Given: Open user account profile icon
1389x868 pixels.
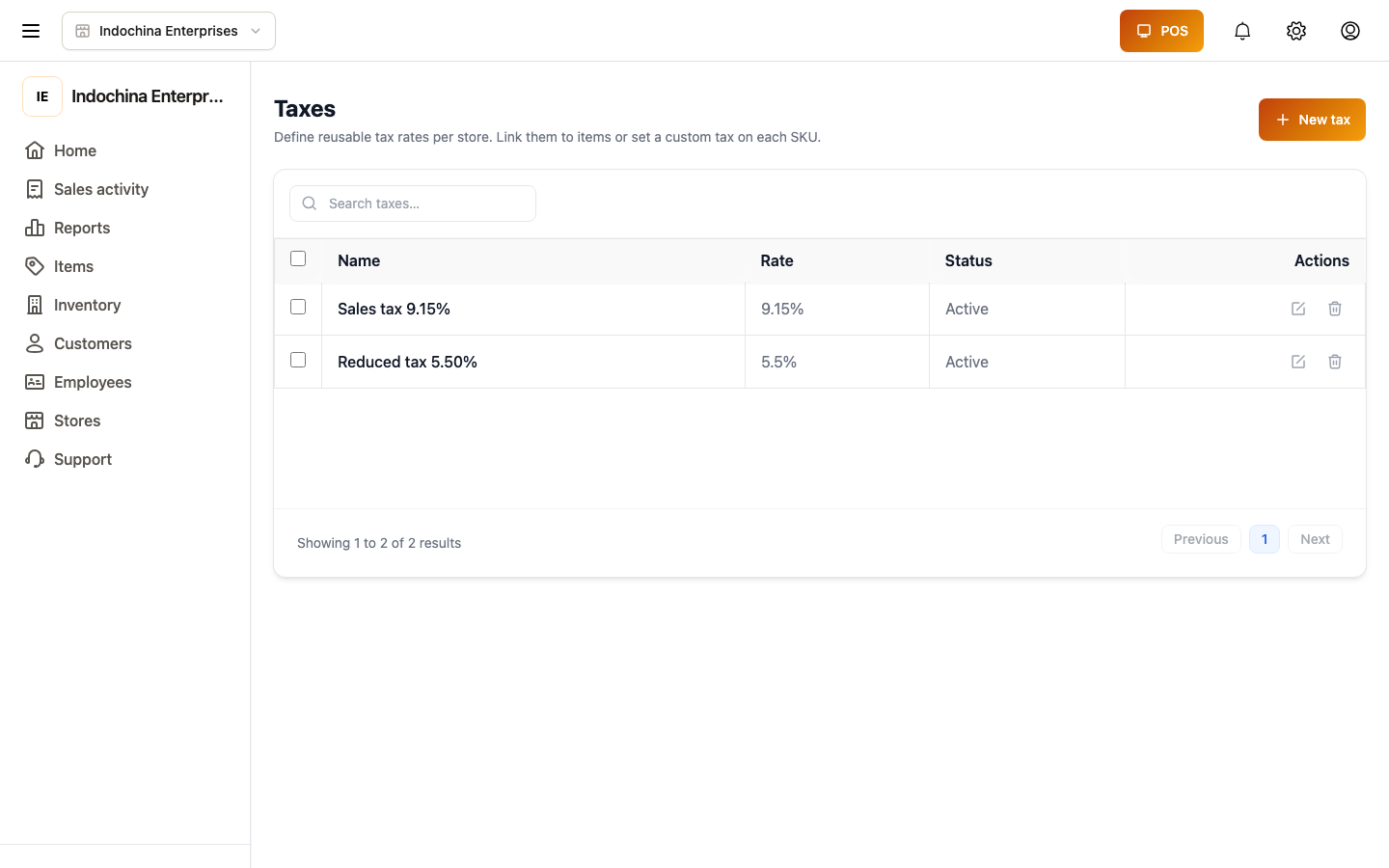Looking at the screenshot, I should pyautogui.click(x=1350, y=31).
